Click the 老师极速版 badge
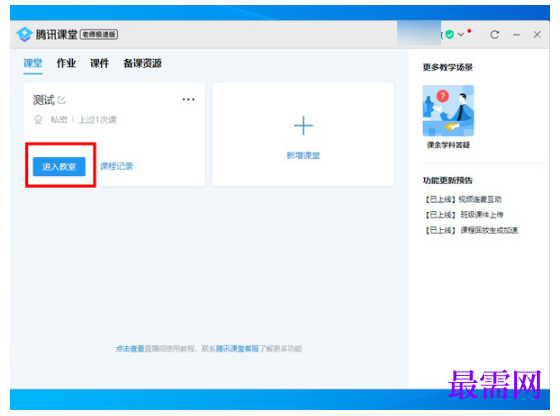560x416 pixels. [99, 34]
